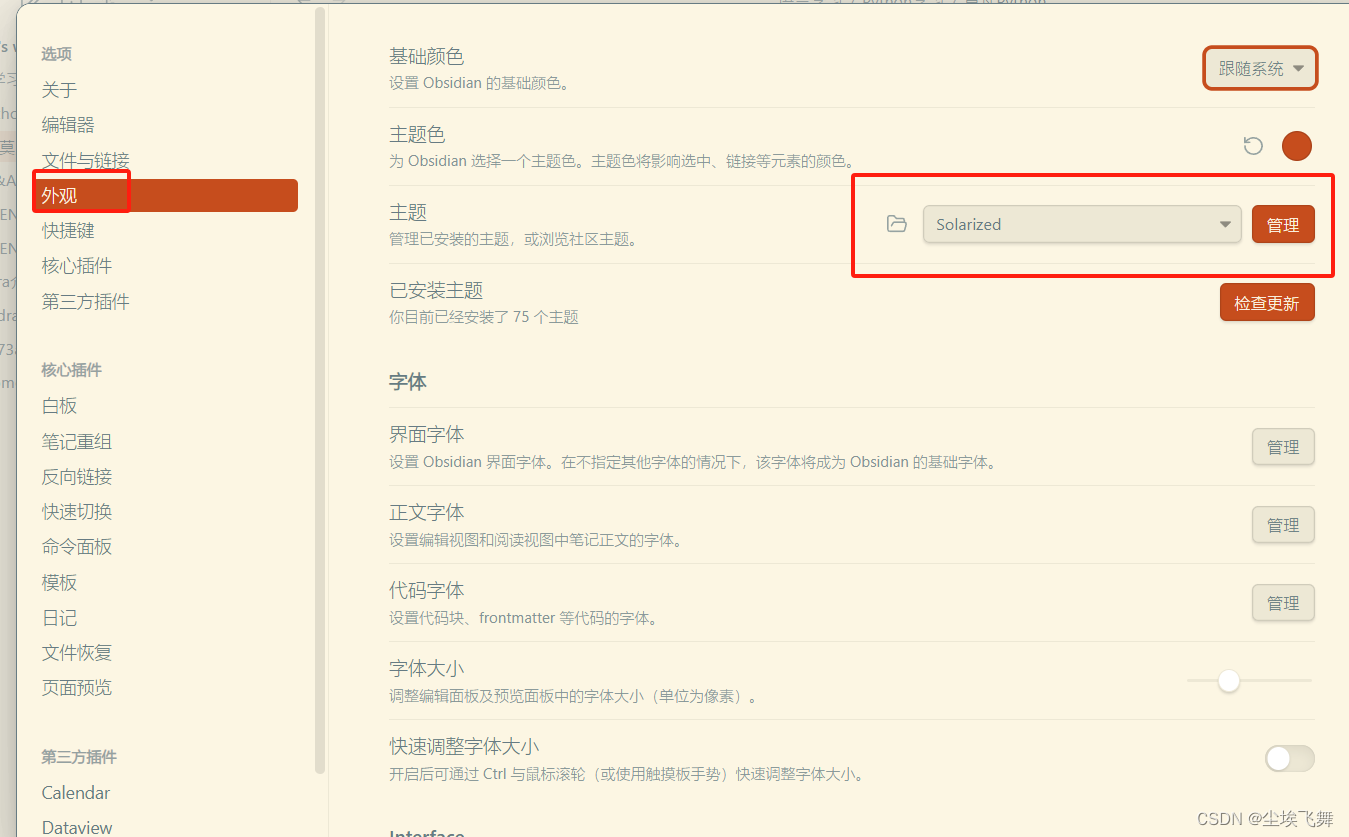Click 管理 for 界面字体
Image resolution: width=1349 pixels, height=837 pixels.
click(1283, 447)
